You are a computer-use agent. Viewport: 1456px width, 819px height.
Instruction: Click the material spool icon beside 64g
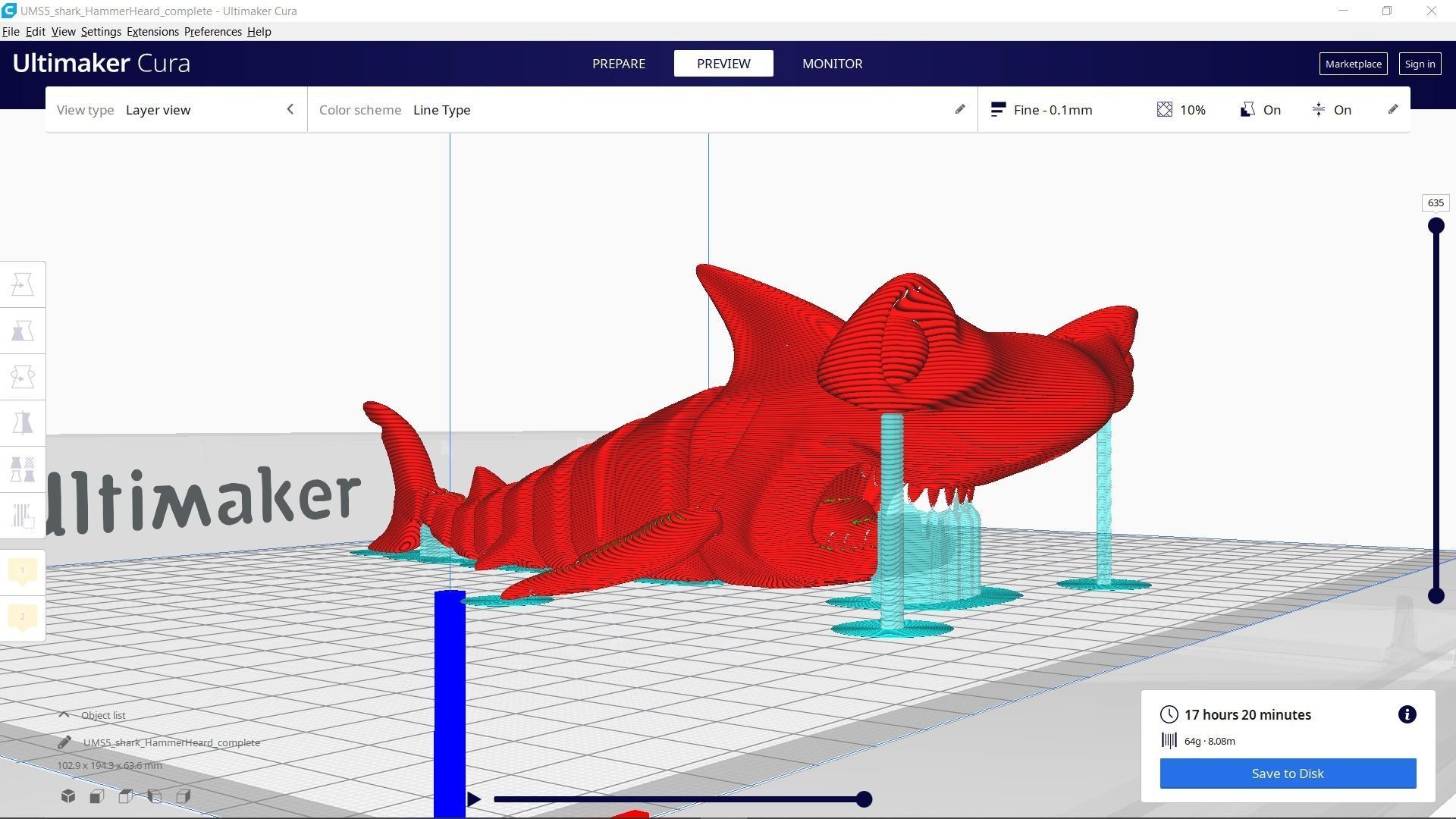(1169, 740)
